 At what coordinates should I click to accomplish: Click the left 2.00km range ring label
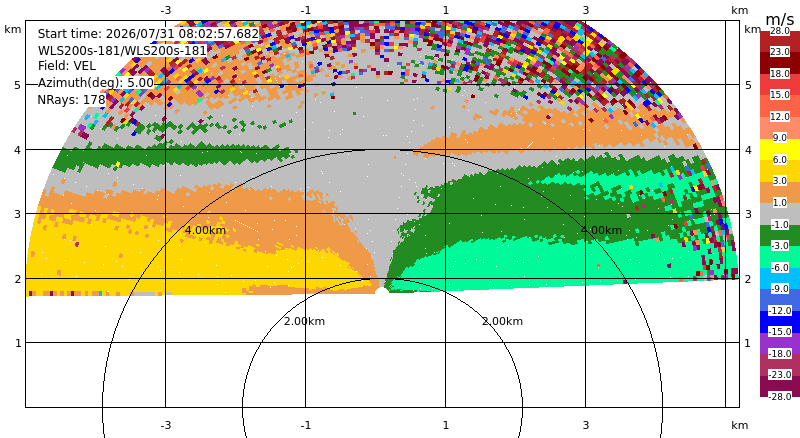tap(305, 321)
